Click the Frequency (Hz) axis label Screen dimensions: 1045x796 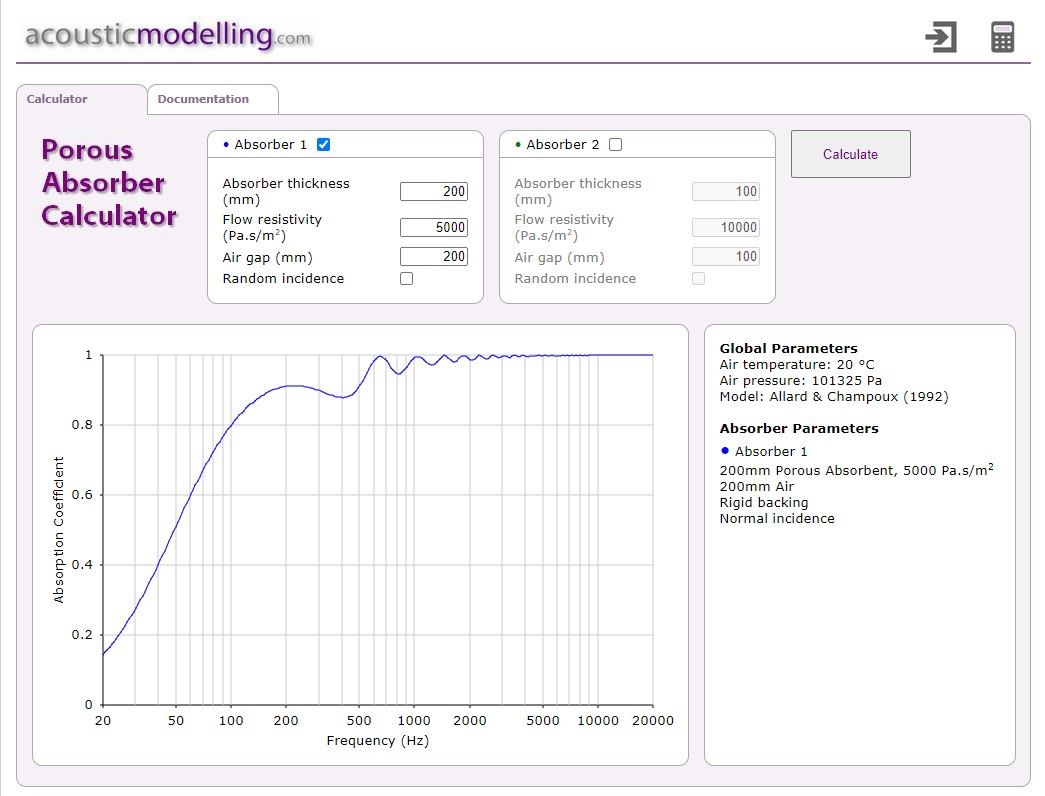click(377, 741)
